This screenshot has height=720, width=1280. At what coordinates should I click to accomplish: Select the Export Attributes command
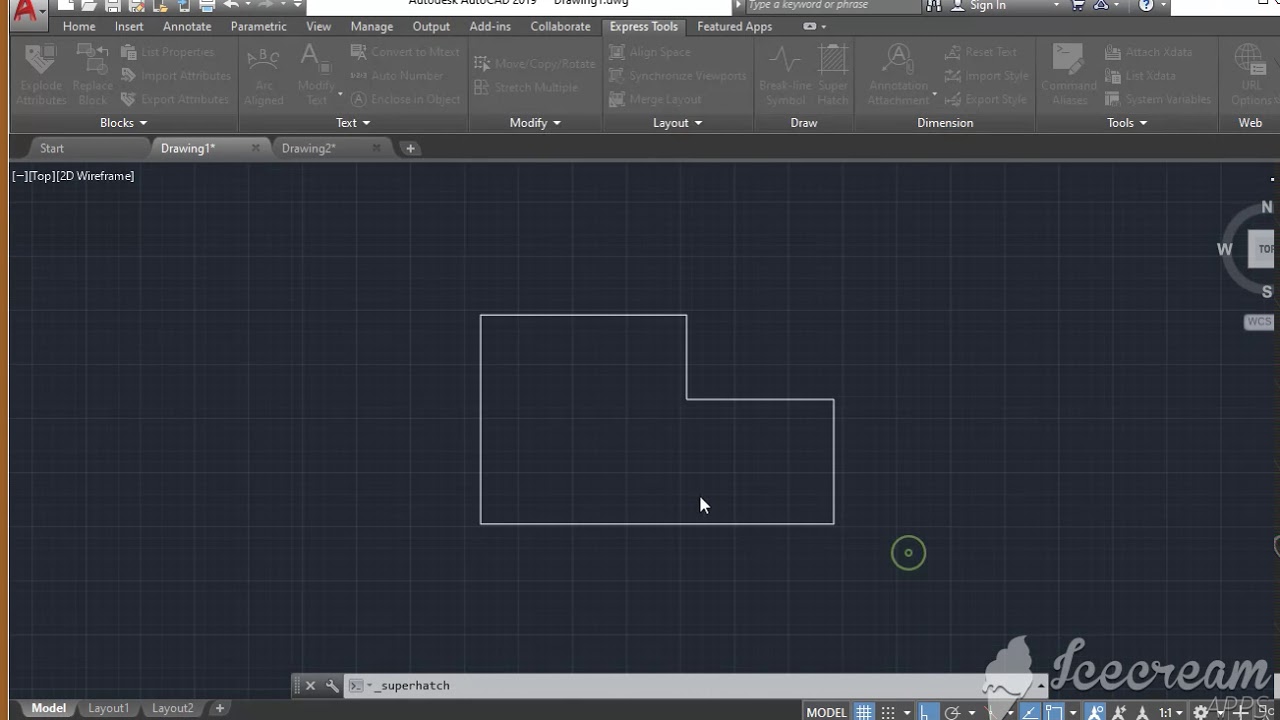click(x=174, y=100)
